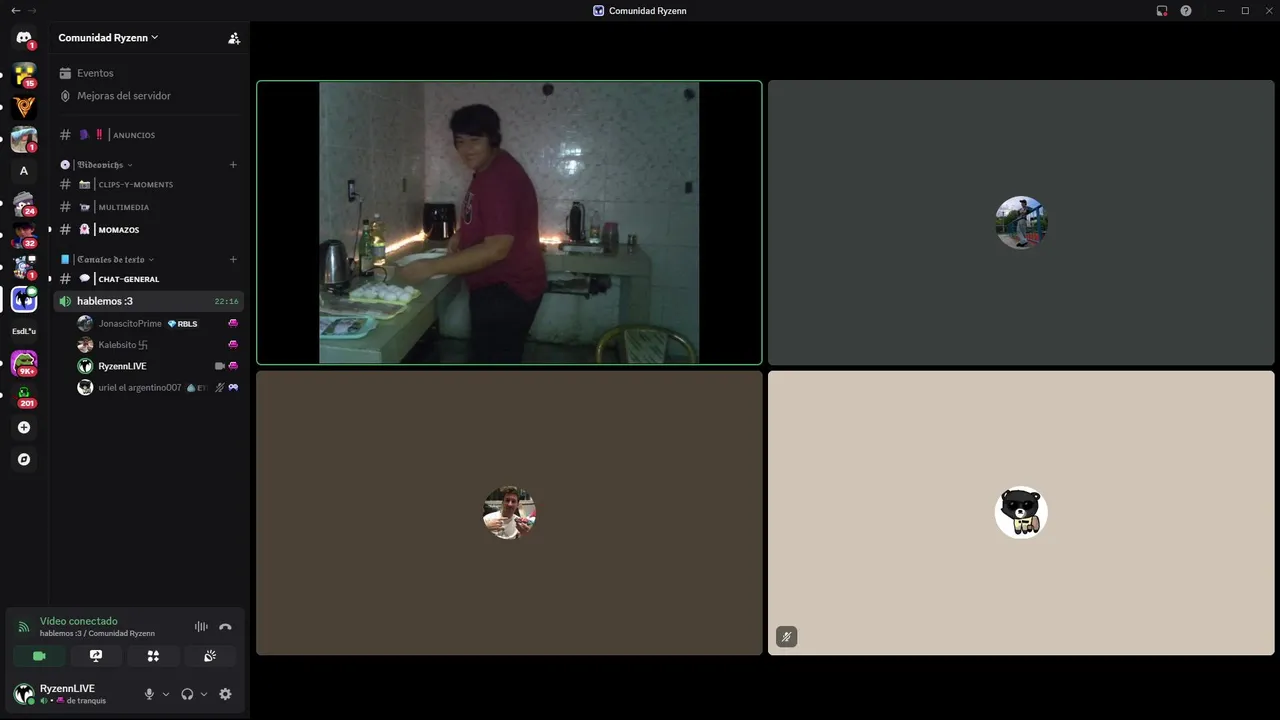The height and width of the screenshot is (720, 1280).
Task: Click the invite people icon beside server name
Action: 234,38
